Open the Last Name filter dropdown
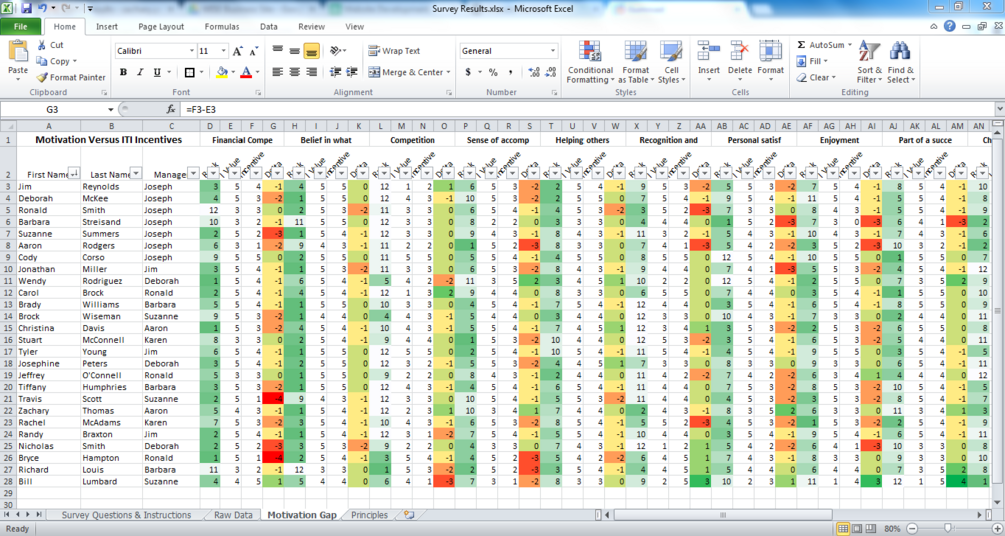 point(136,174)
